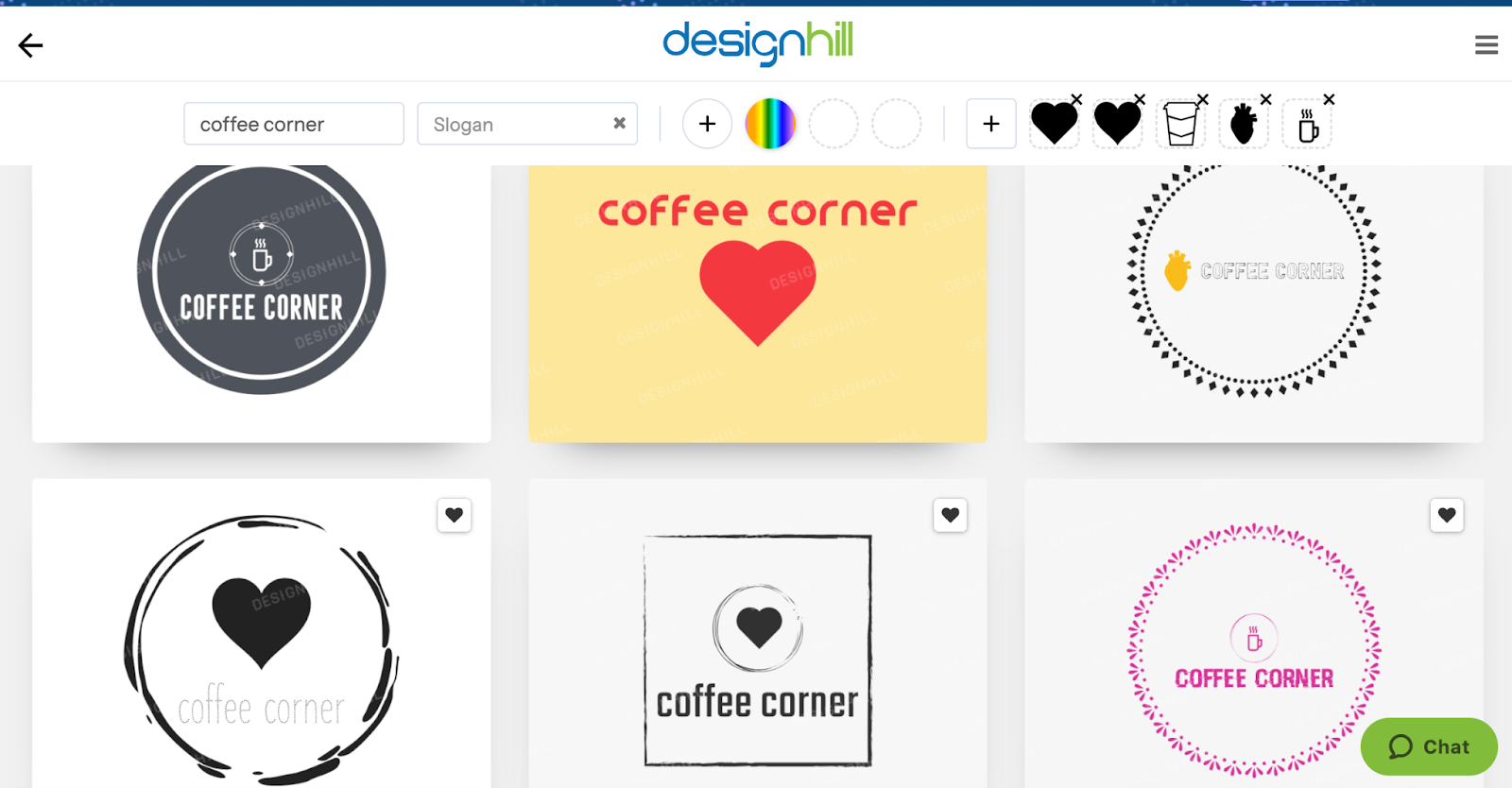Go back using the left arrow
This screenshot has height=788, width=1512.
(30, 45)
